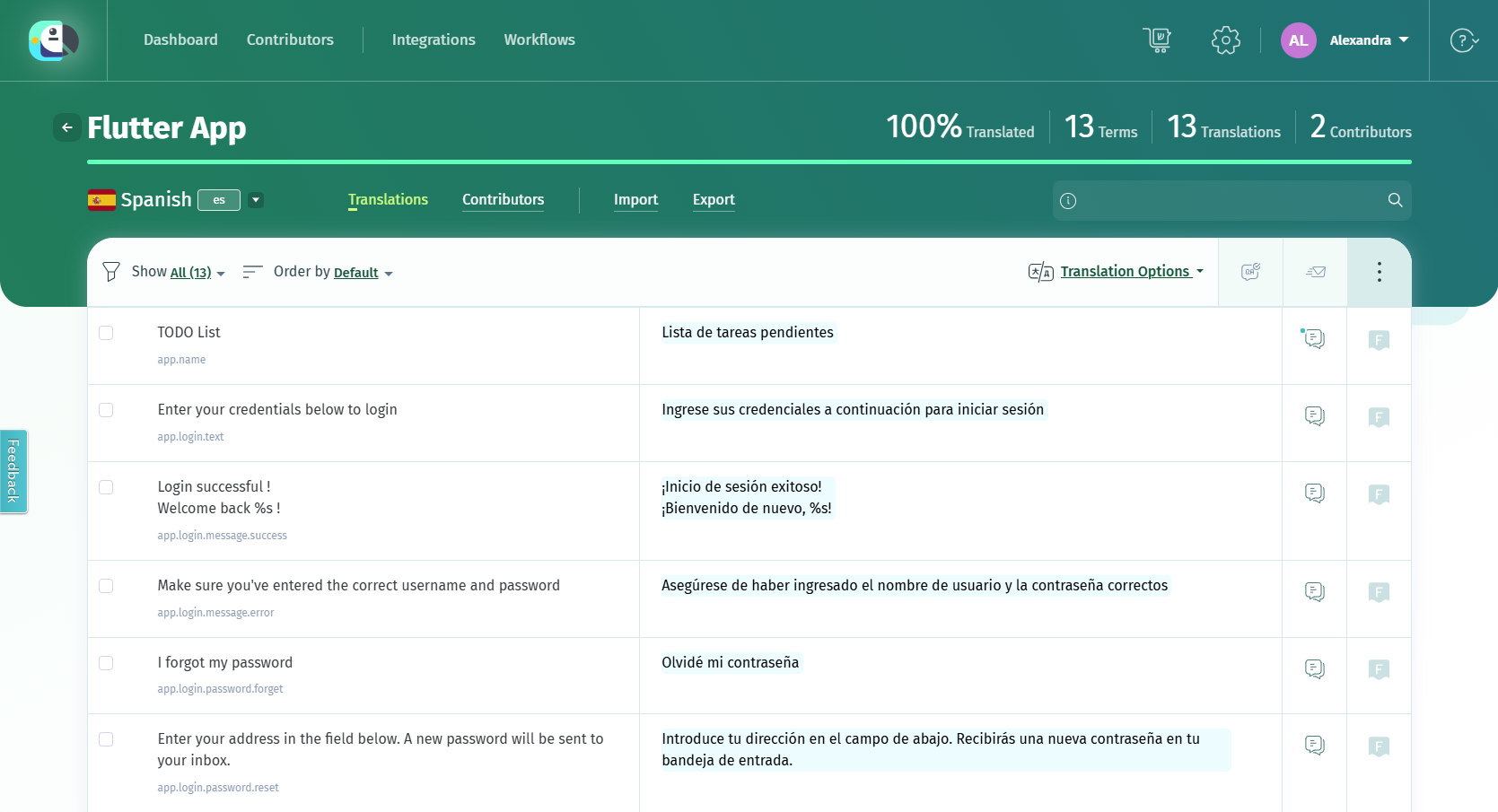Viewport: 1498px width, 812px height.
Task: Focus the terms search field
Action: pyautogui.click(x=1231, y=200)
